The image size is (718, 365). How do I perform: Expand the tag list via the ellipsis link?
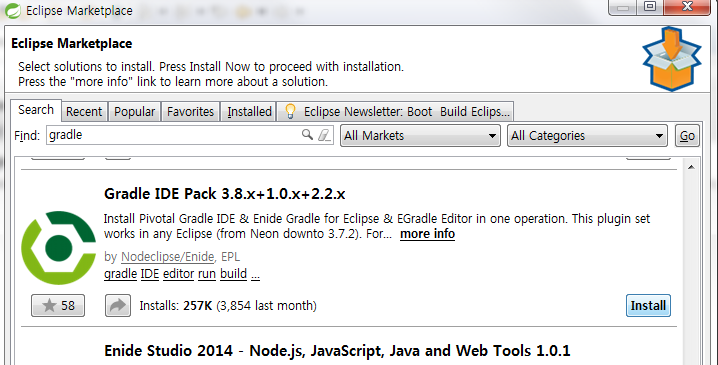(x=256, y=274)
